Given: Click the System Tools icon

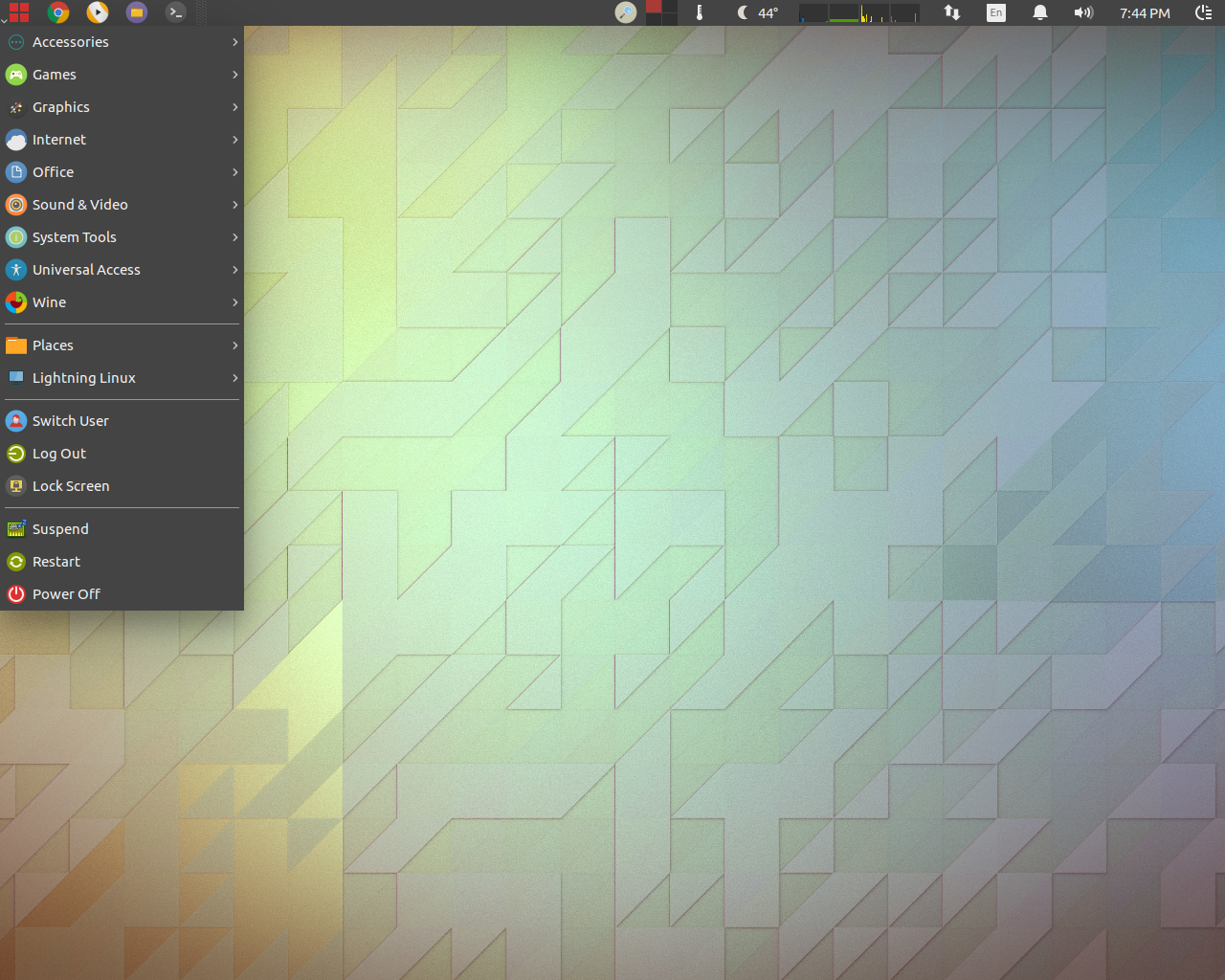Looking at the screenshot, I should click(x=16, y=237).
